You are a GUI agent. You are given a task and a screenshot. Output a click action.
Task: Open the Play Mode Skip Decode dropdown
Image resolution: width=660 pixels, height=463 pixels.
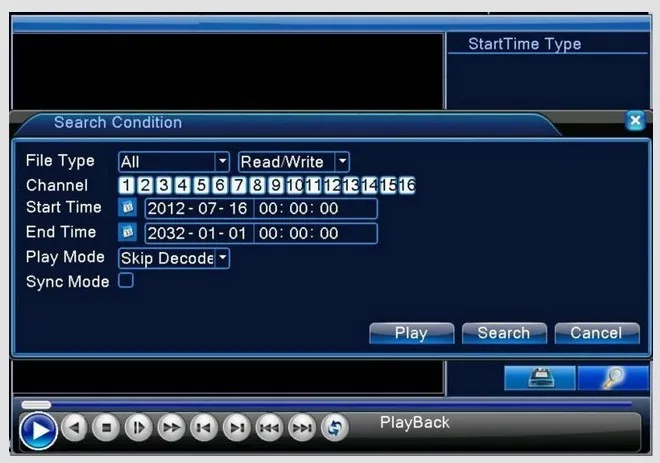[174, 258]
